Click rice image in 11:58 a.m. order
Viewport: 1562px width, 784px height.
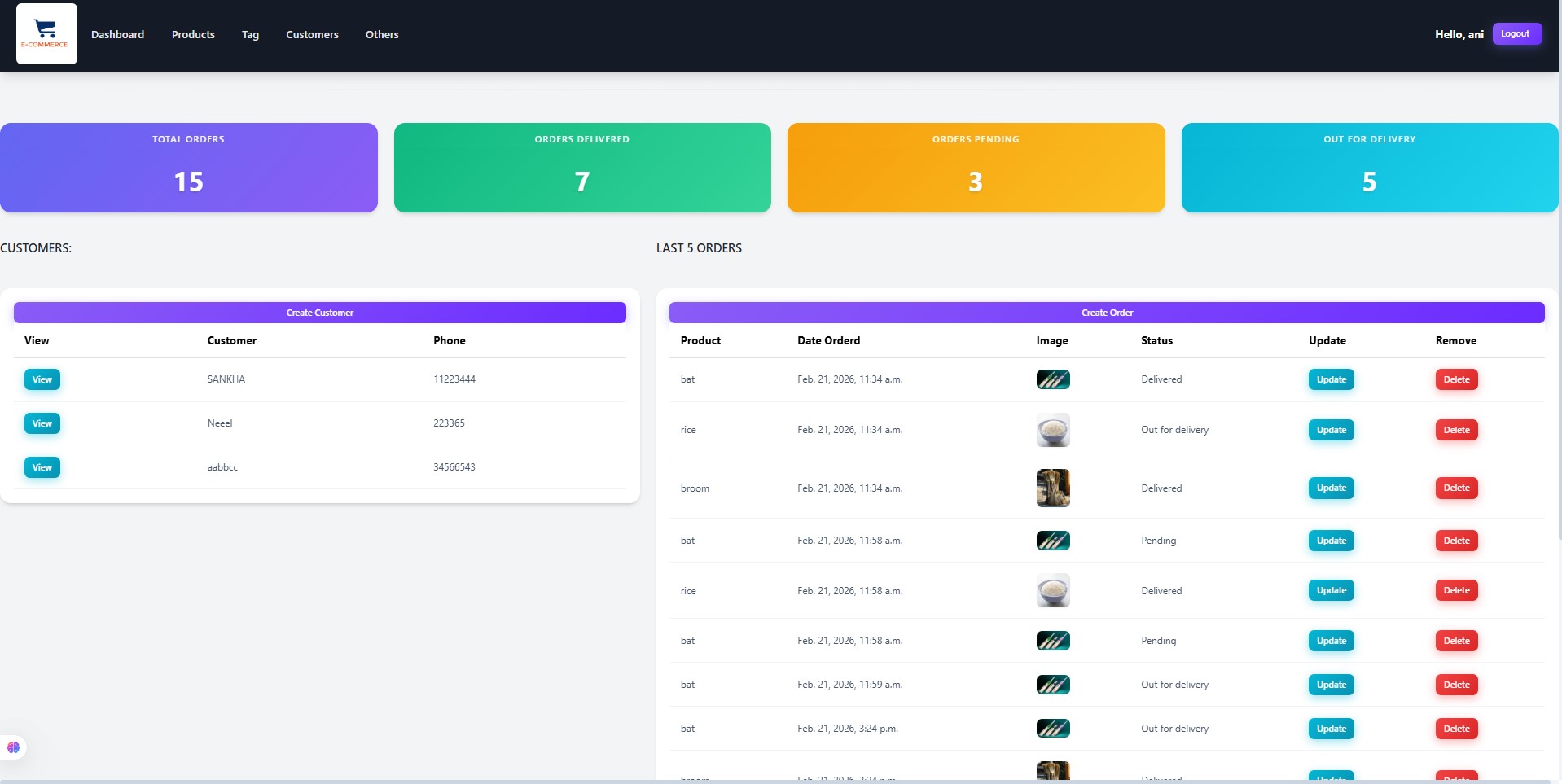coord(1053,590)
